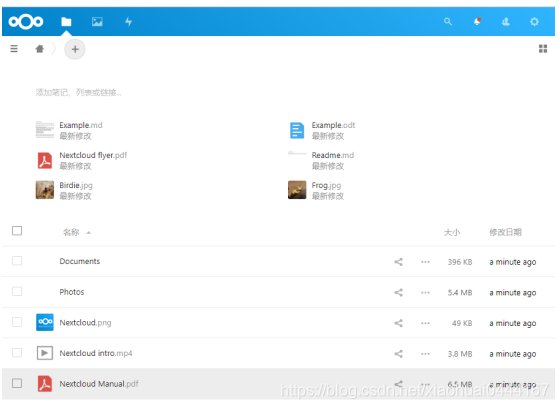Open Nextcloud Manual.pdf file name
The image size is (559, 409).
[x=99, y=384]
